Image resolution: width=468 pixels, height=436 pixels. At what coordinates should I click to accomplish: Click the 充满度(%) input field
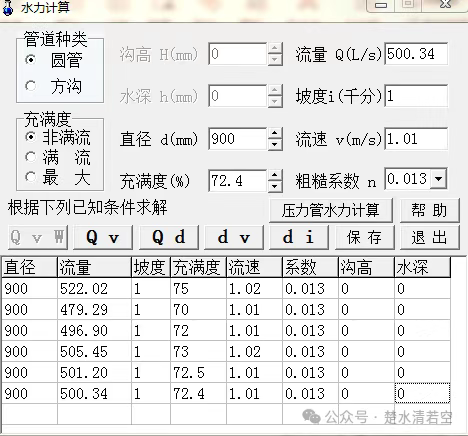pos(238,181)
